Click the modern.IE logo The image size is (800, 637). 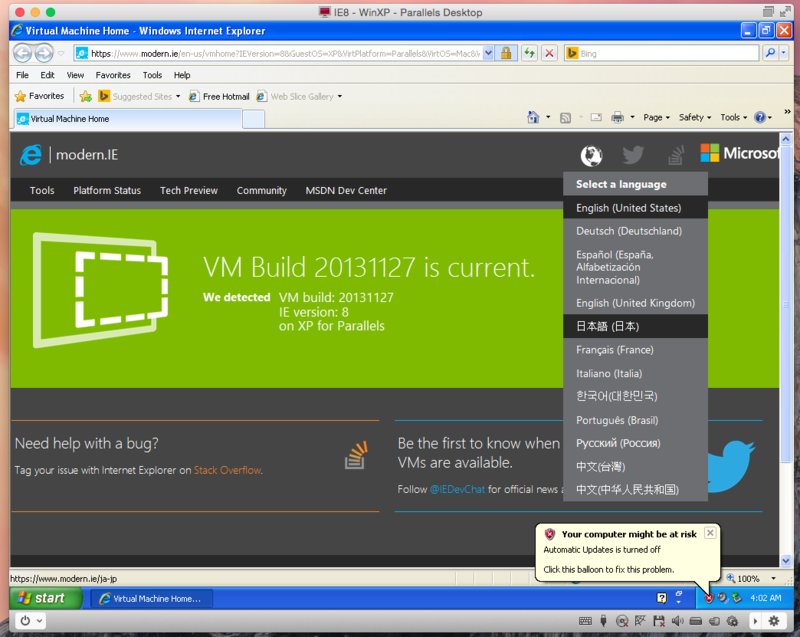69,155
